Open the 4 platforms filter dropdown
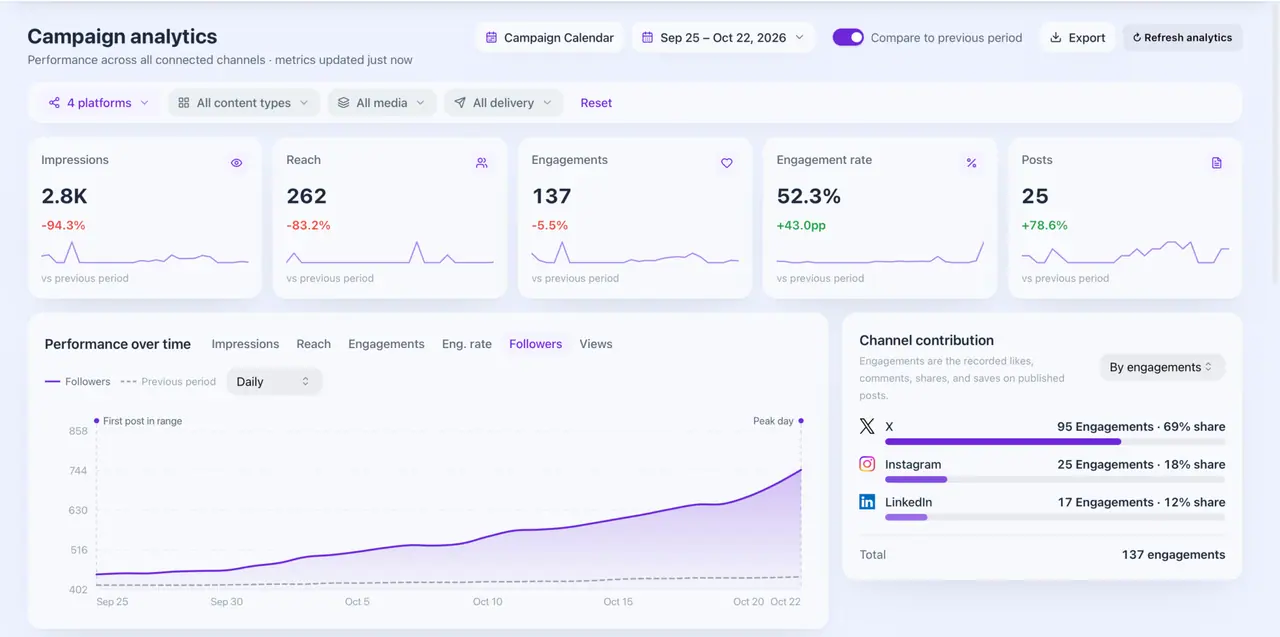Image resolution: width=1280 pixels, height=637 pixels. 99,103
